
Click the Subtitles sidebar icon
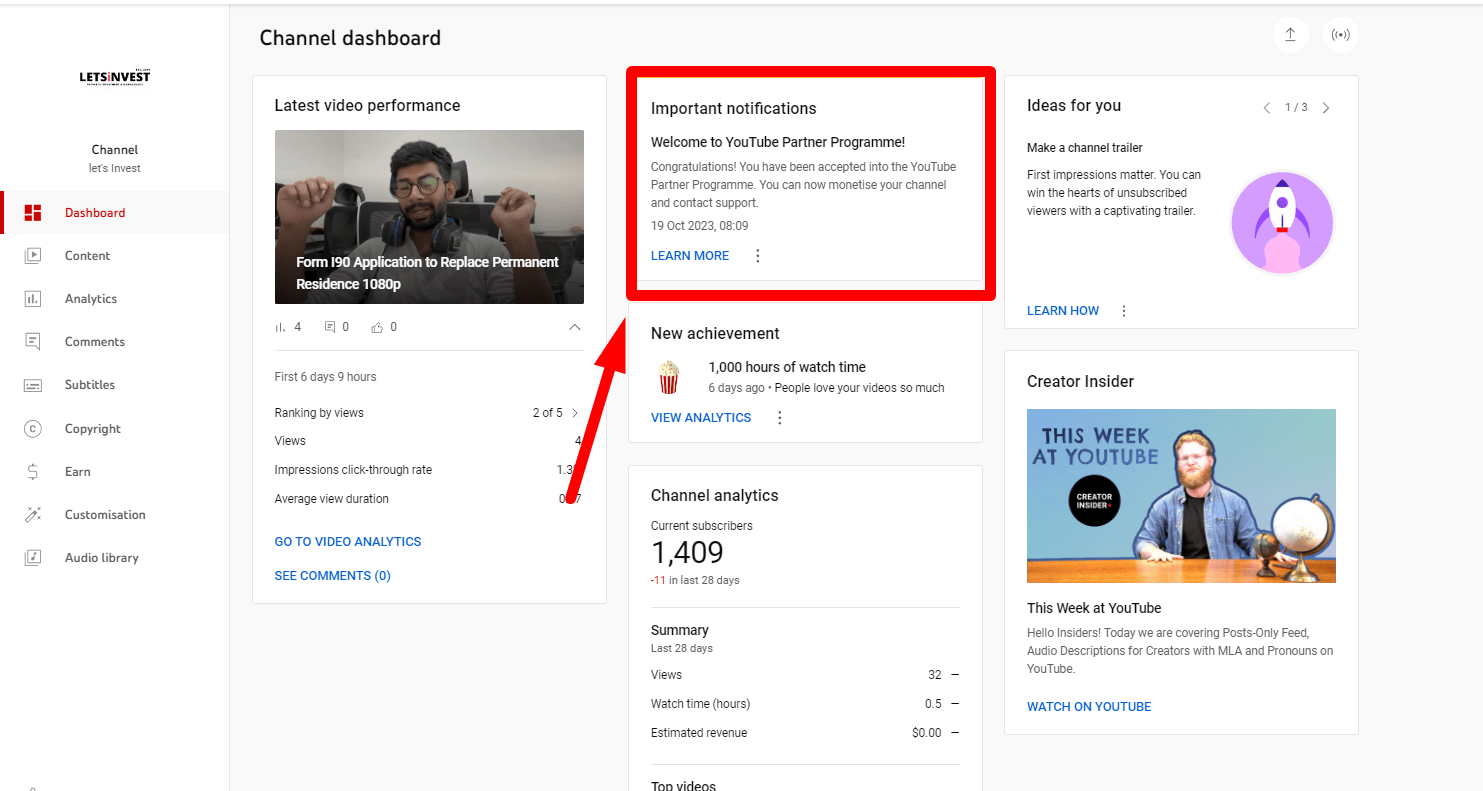point(33,385)
